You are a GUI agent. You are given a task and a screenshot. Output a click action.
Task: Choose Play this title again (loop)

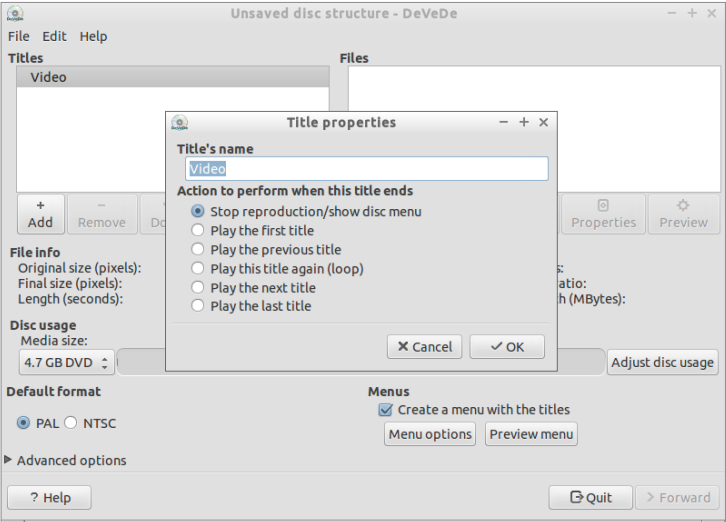click(x=277, y=269)
